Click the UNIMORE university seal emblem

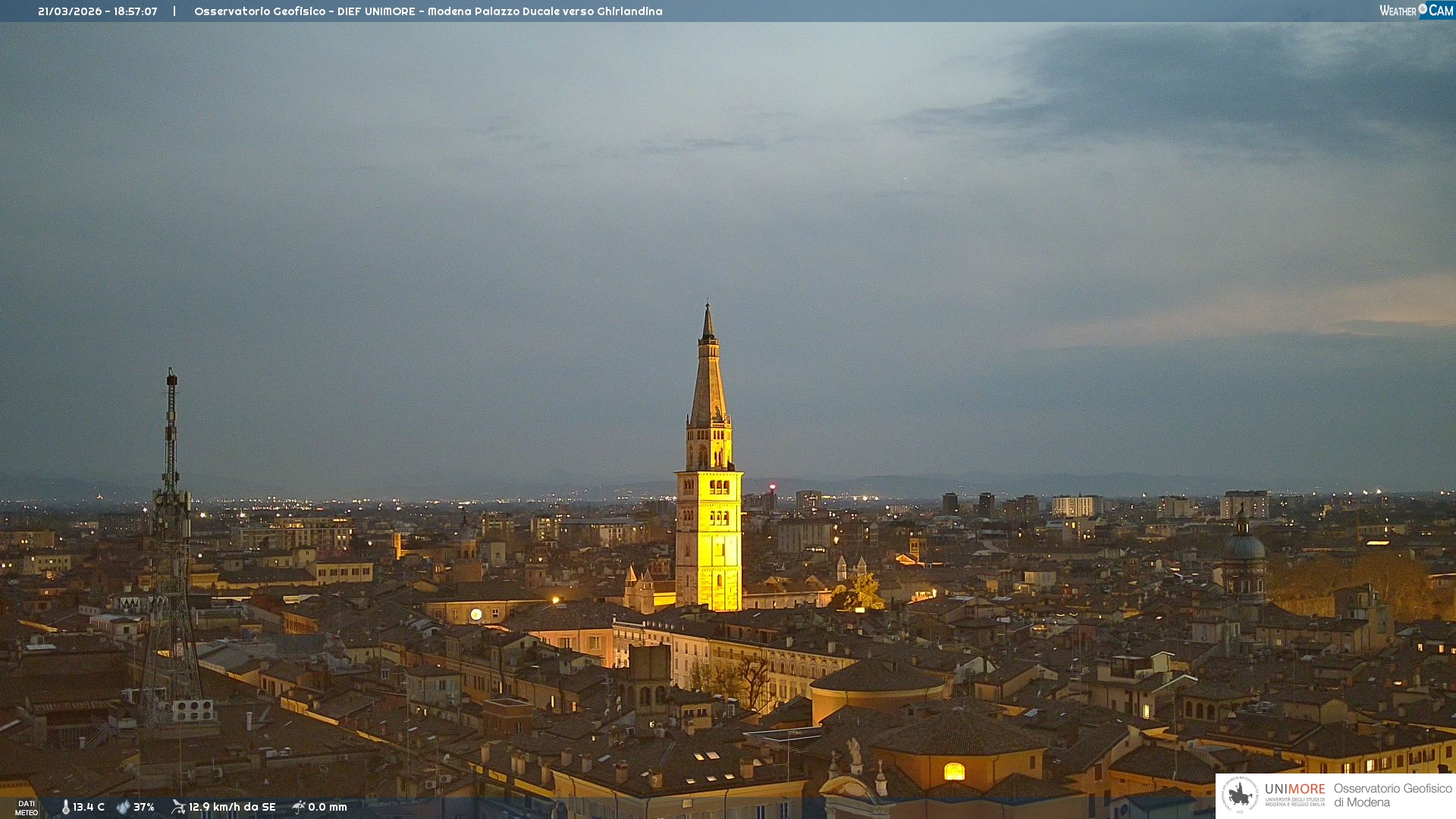(1240, 795)
